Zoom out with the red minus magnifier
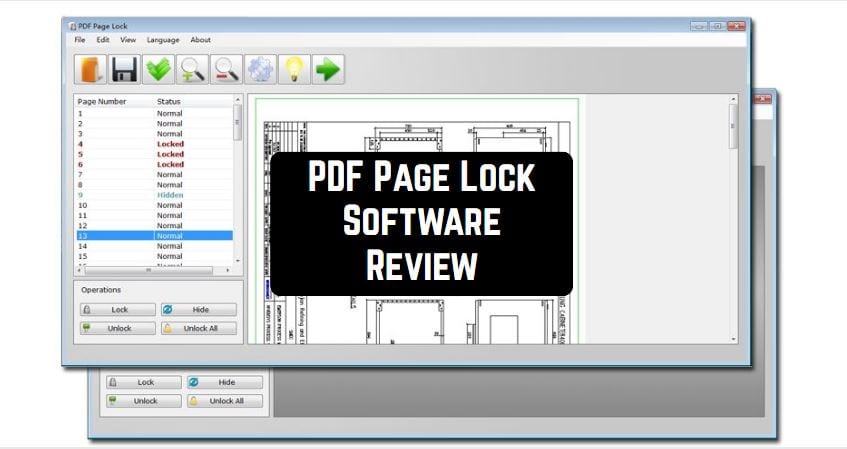Viewport: 847px width, 449px height. pyautogui.click(x=226, y=70)
